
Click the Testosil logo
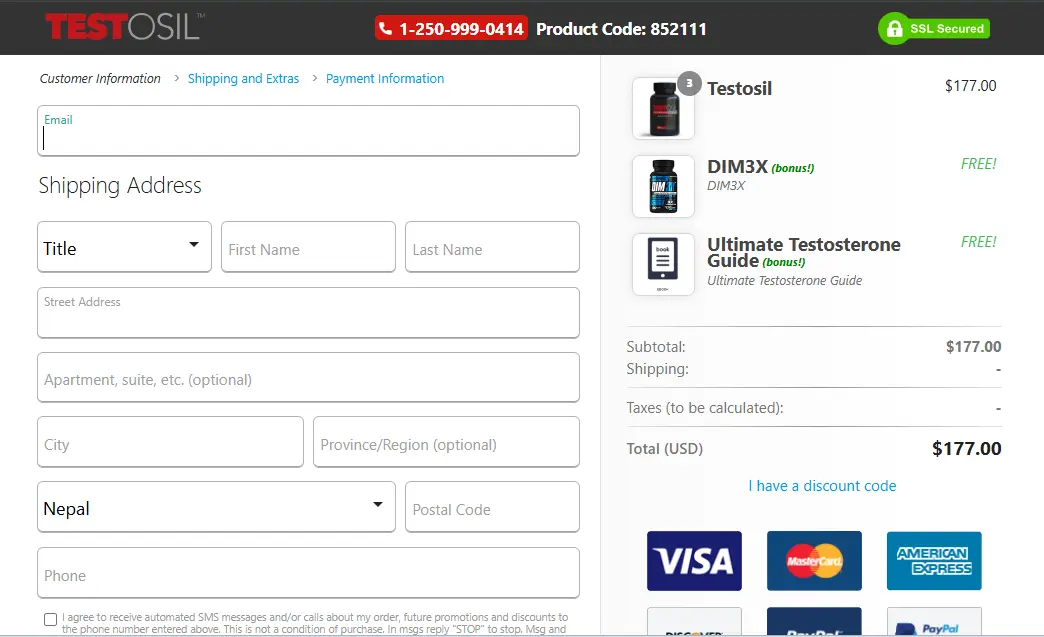tap(123, 27)
